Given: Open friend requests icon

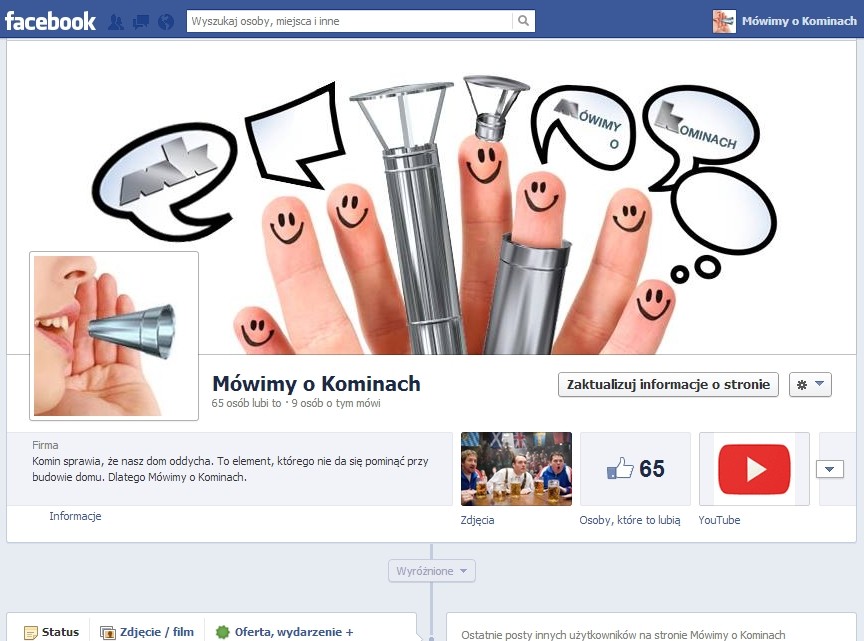Looking at the screenshot, I should [116, 22].
